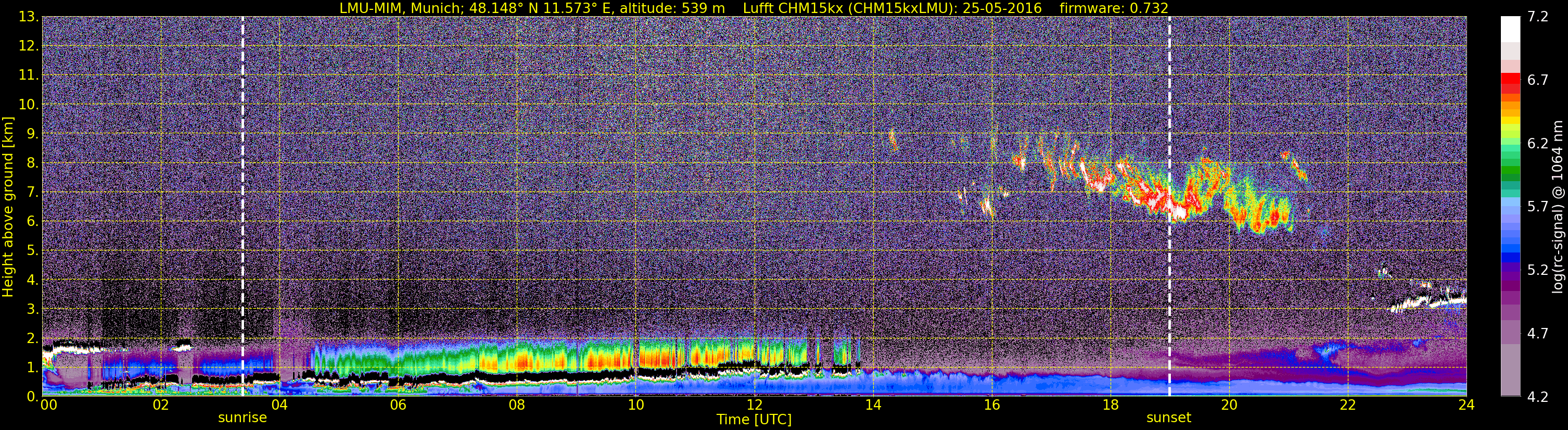Click the colorbar tick value 7.2
Screen dimensions: 1568x430
click(1538, 17)
